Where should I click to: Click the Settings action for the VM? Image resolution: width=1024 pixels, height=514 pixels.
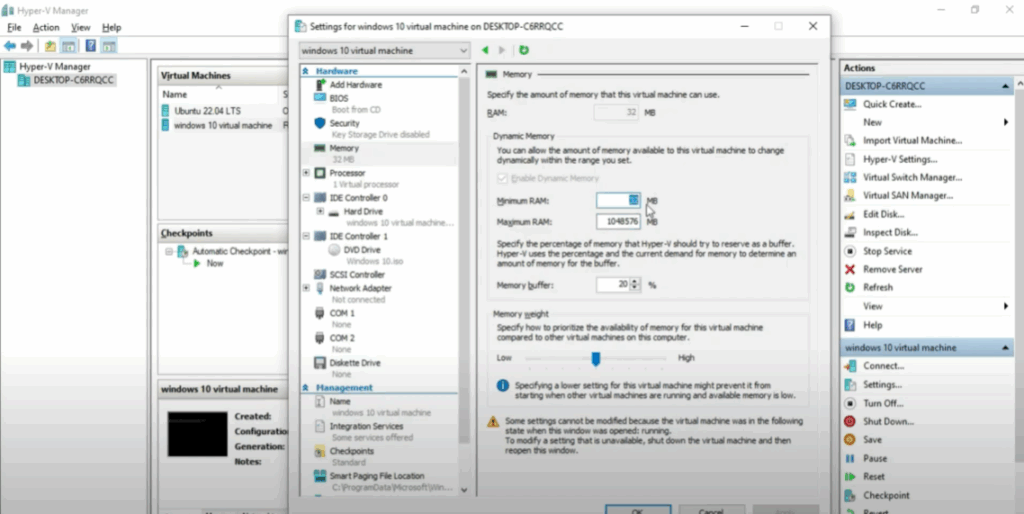[882, 385]
